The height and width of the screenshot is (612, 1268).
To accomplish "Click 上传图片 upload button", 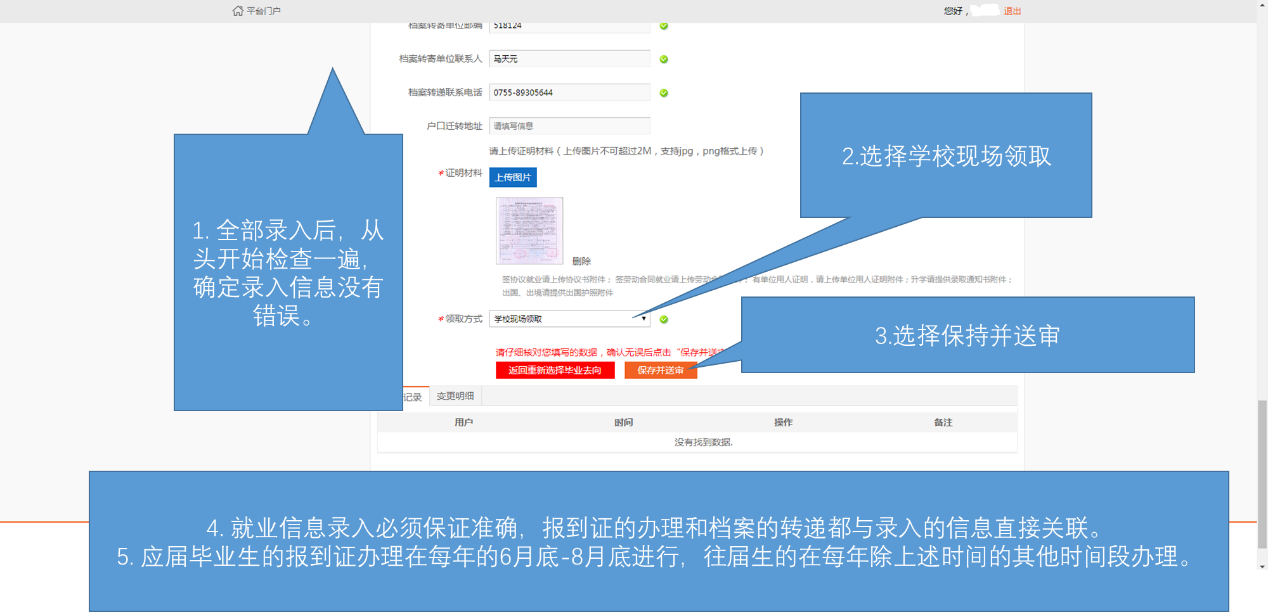I will point(512,177).
